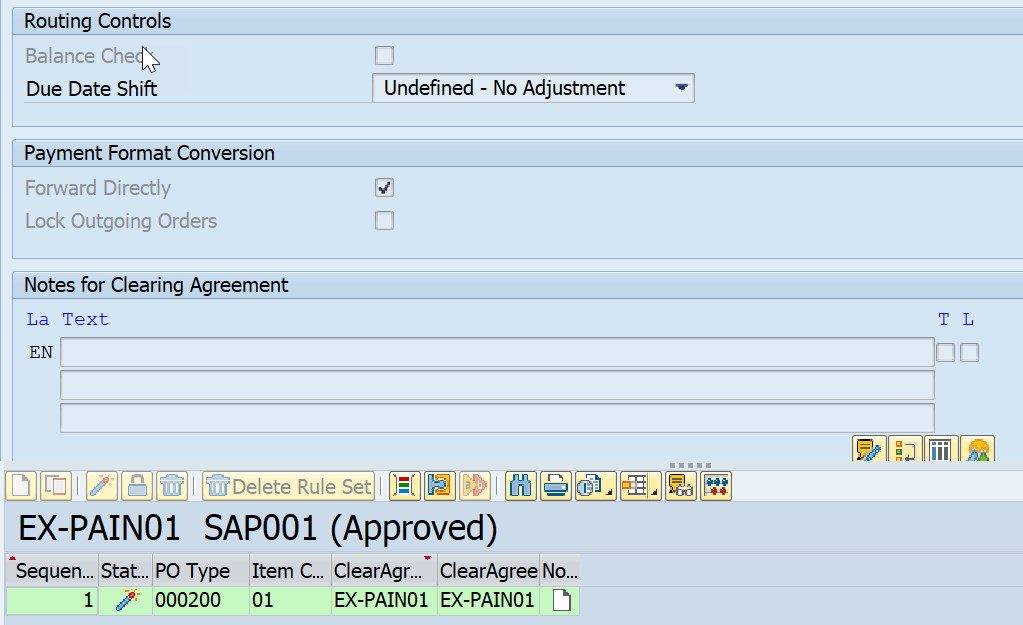Click the padlock lock toolbar icon

(x=137, y=486)
